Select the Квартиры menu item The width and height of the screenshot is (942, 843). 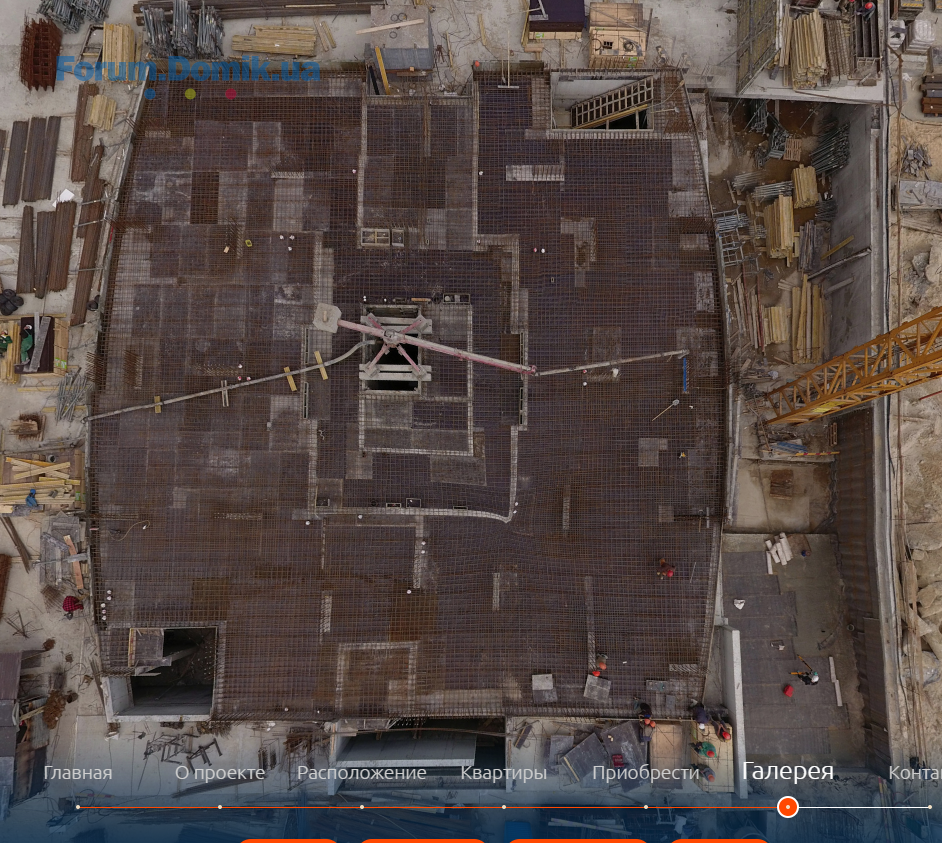(503, 773)
